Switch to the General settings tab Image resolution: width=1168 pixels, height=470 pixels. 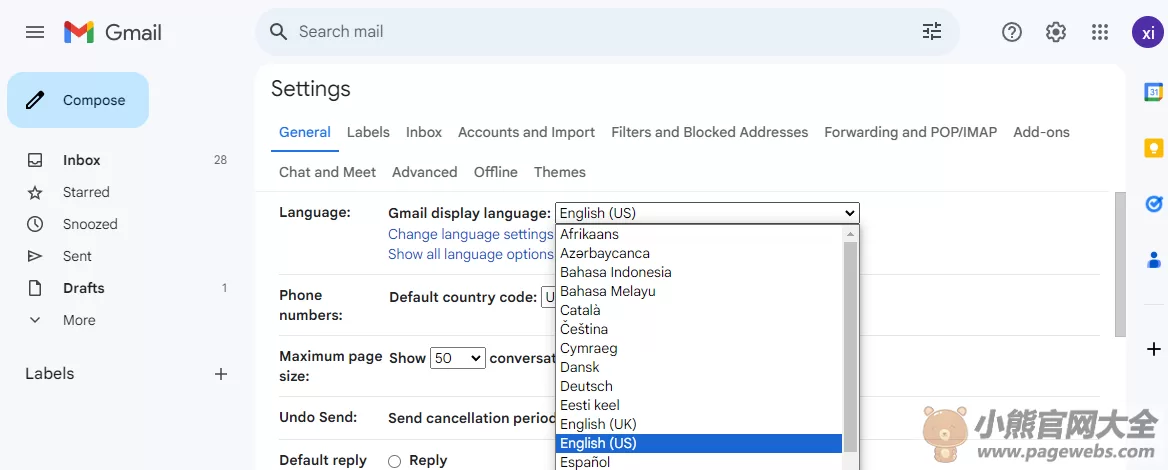click(305, 133)
